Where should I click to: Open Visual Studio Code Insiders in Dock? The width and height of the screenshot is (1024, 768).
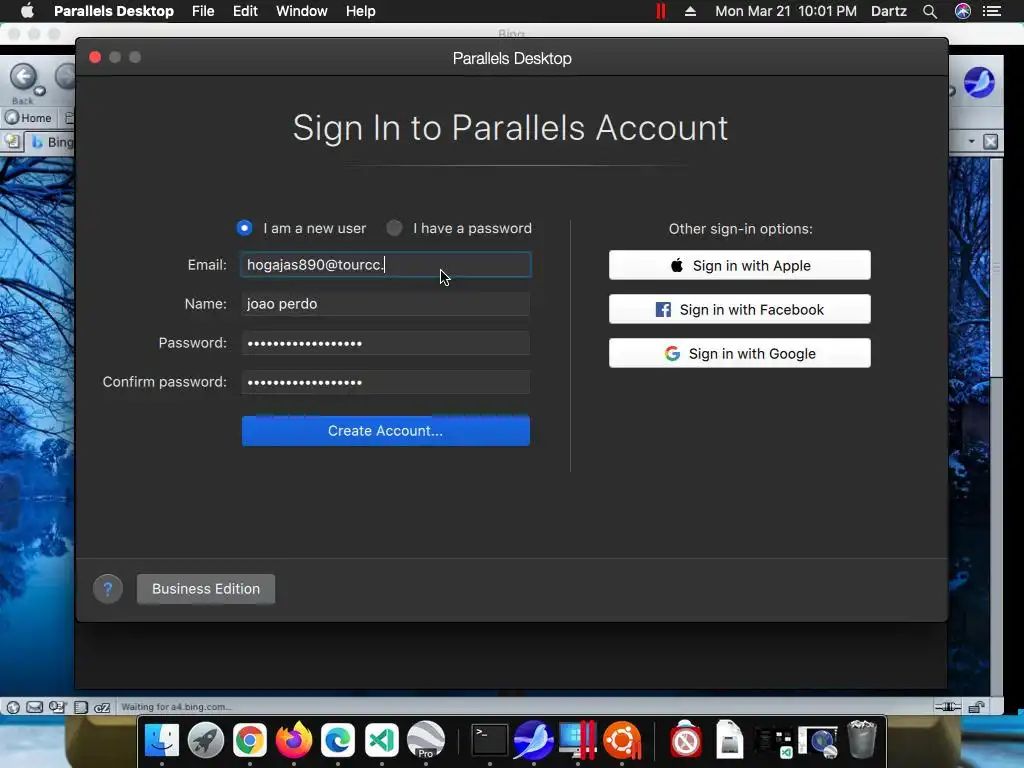381,740
